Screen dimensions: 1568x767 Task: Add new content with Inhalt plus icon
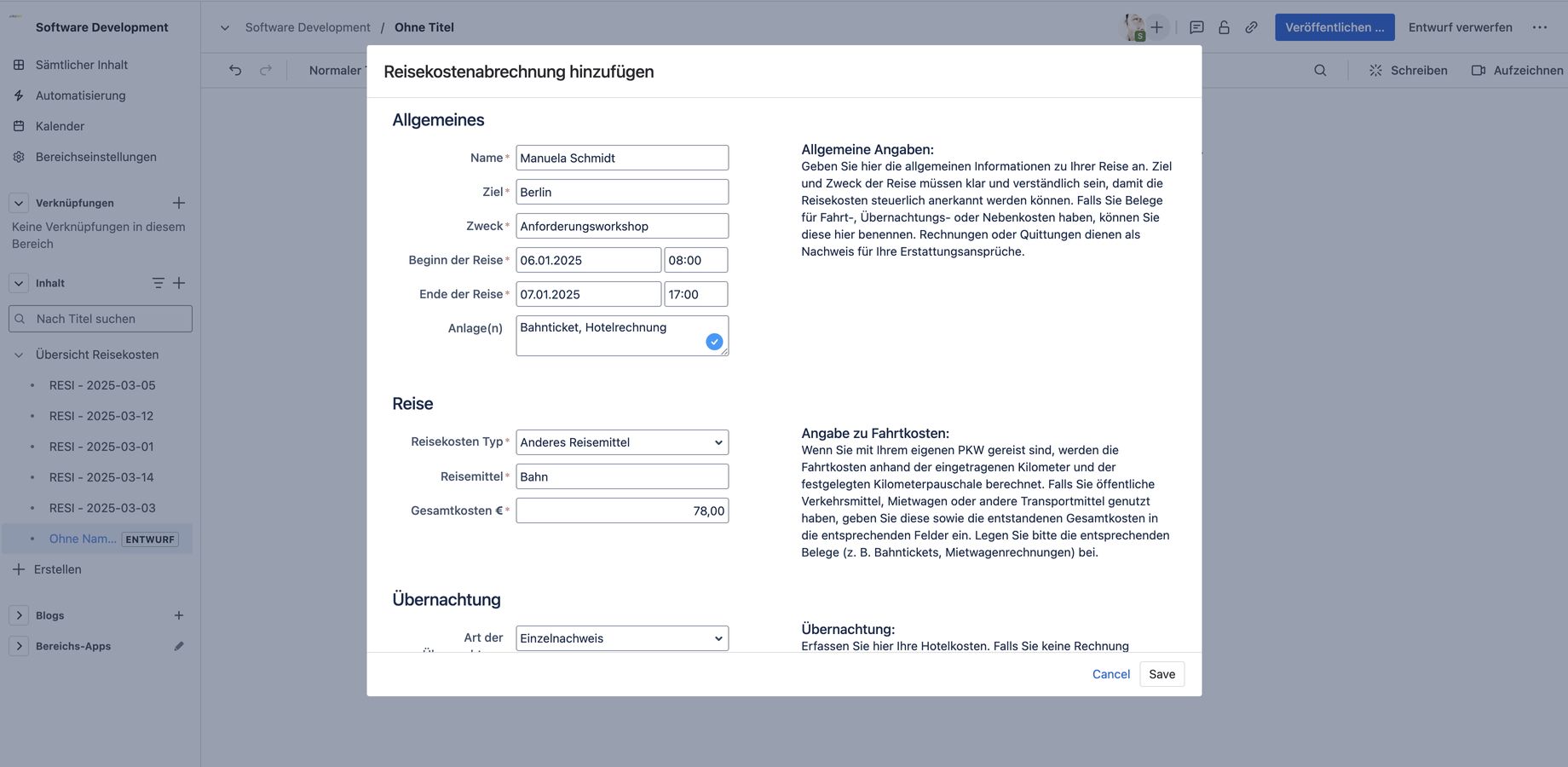[179, 283]
